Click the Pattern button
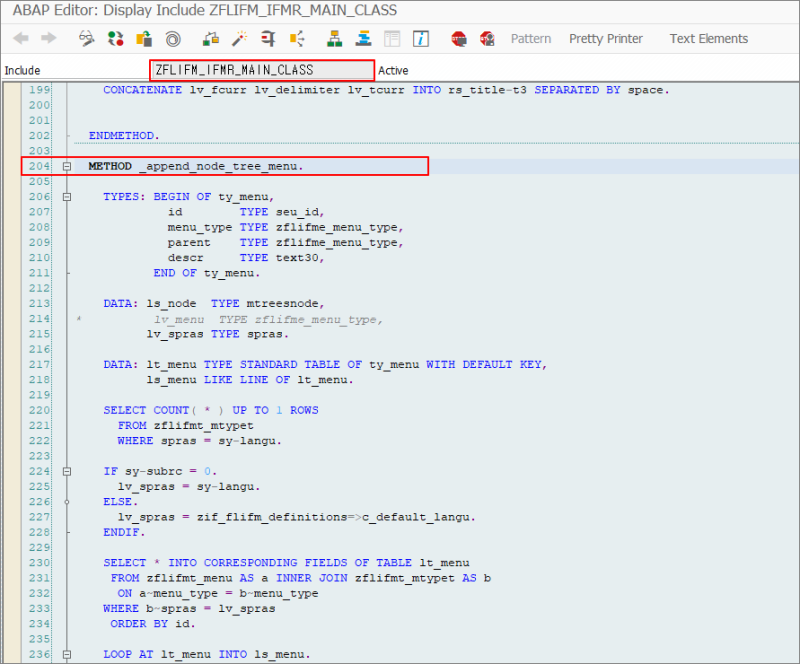 (x=530, y=38)
